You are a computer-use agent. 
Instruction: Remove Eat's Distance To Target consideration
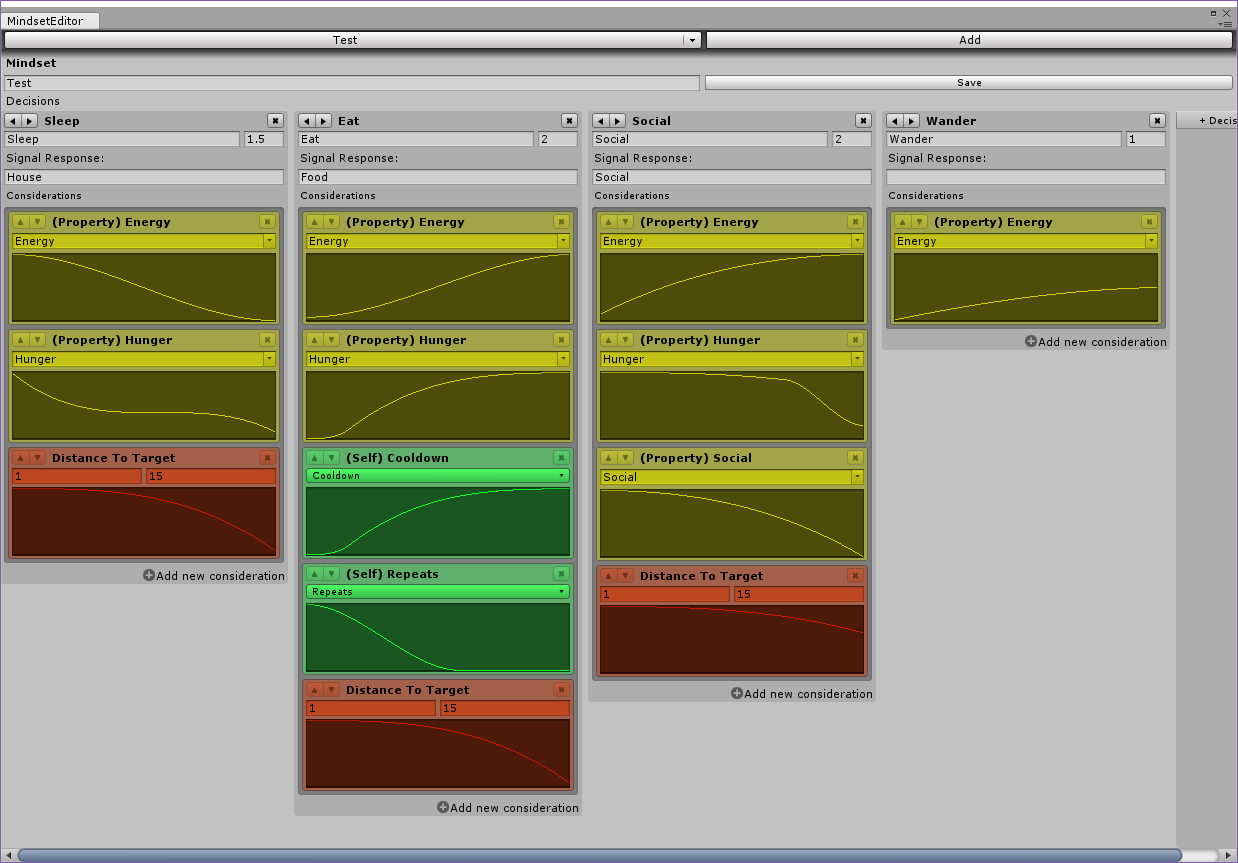click(x=561, y=690)
